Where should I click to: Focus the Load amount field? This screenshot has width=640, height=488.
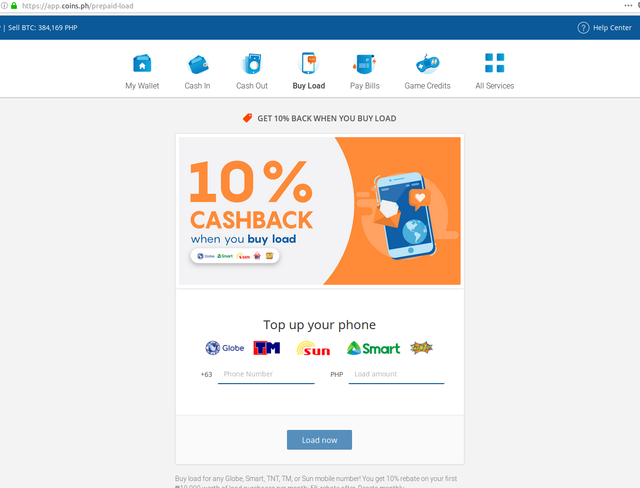(396, 375)
